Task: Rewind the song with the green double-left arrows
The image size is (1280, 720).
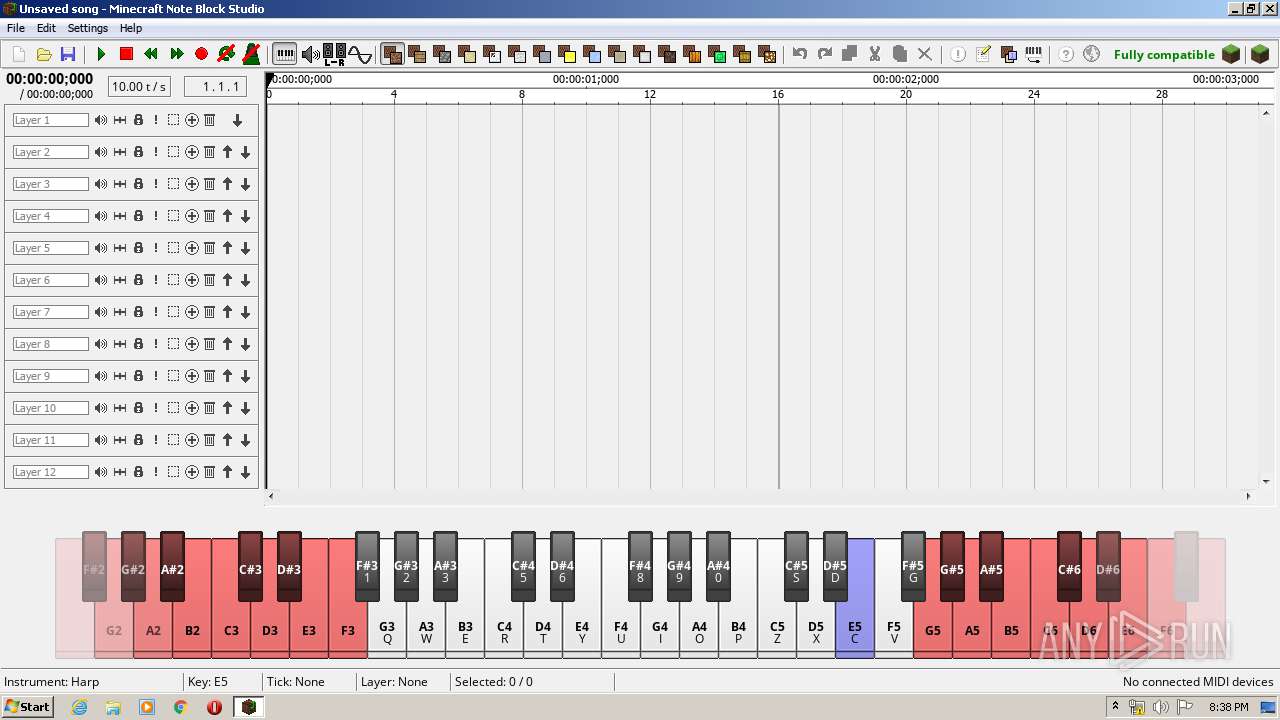Action: click(x=151, y=54)
